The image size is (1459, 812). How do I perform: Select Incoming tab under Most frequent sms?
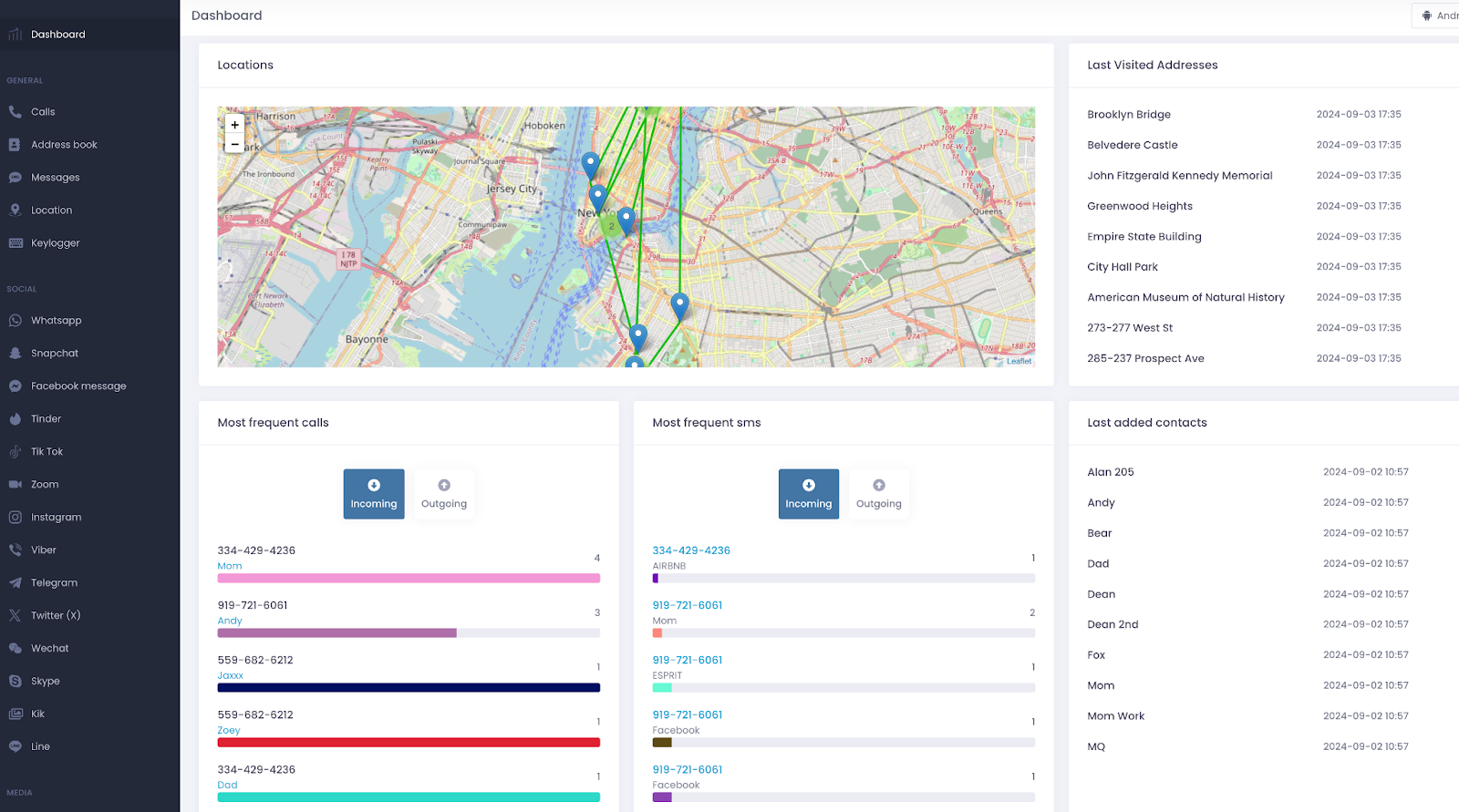[809, 494]
